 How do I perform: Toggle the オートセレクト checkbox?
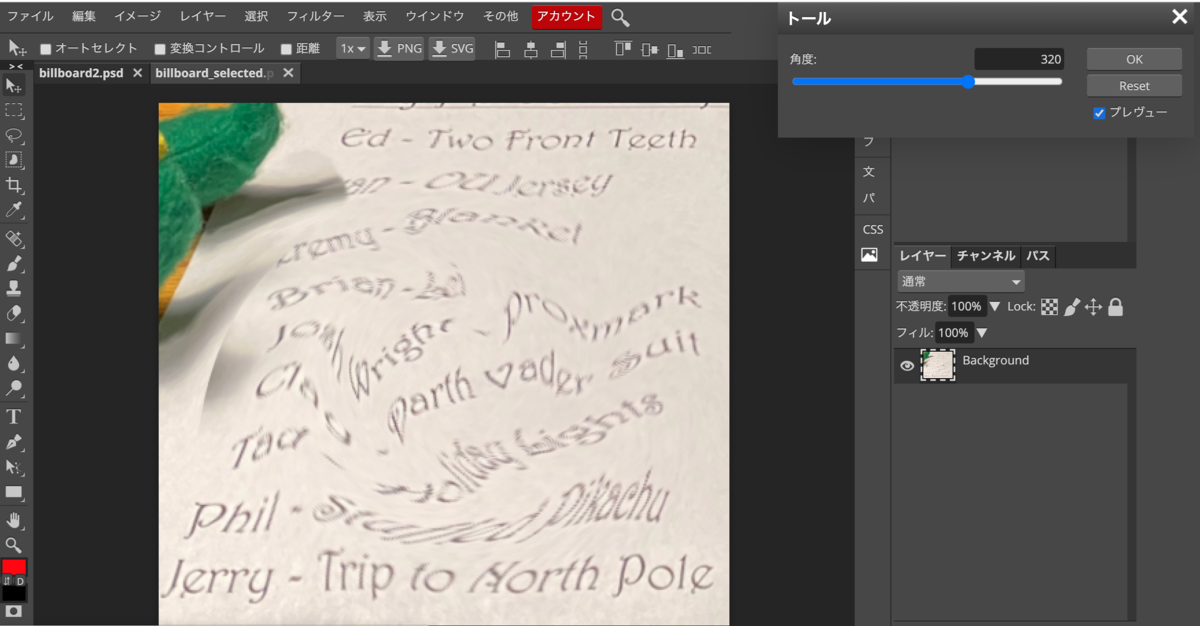[x=45, y=49]
